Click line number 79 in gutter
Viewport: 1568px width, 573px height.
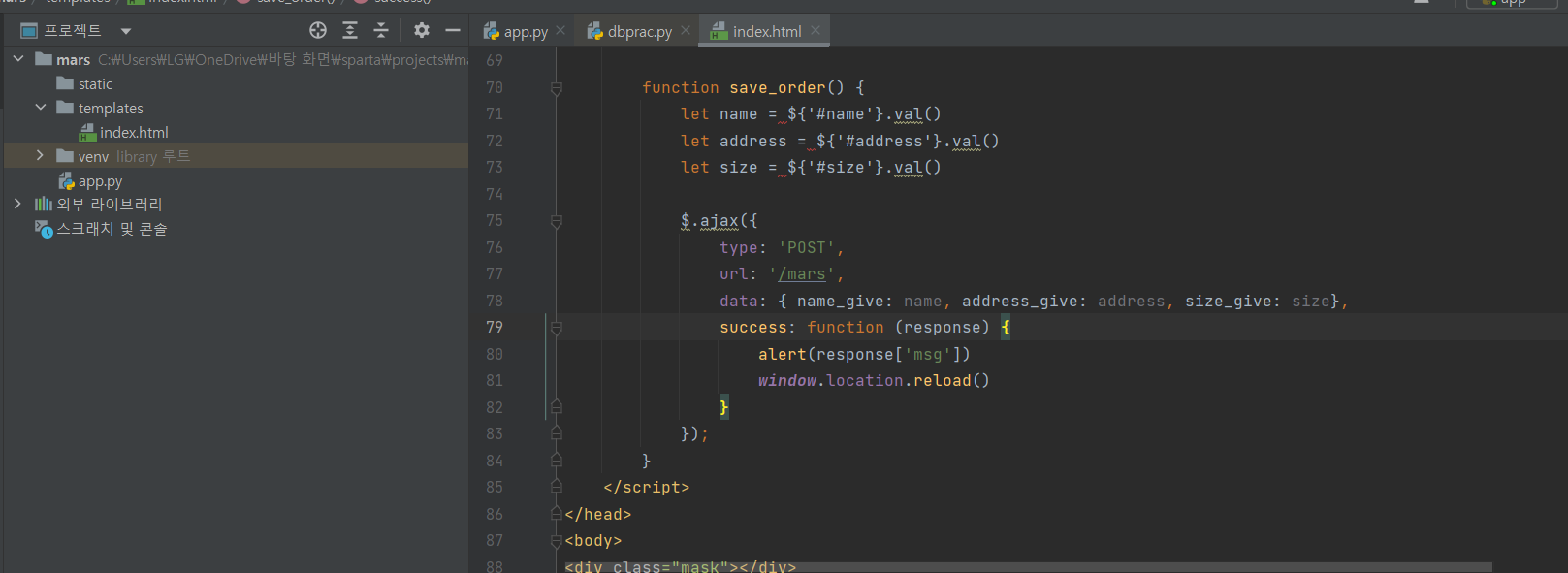click(x=495, y=327)
